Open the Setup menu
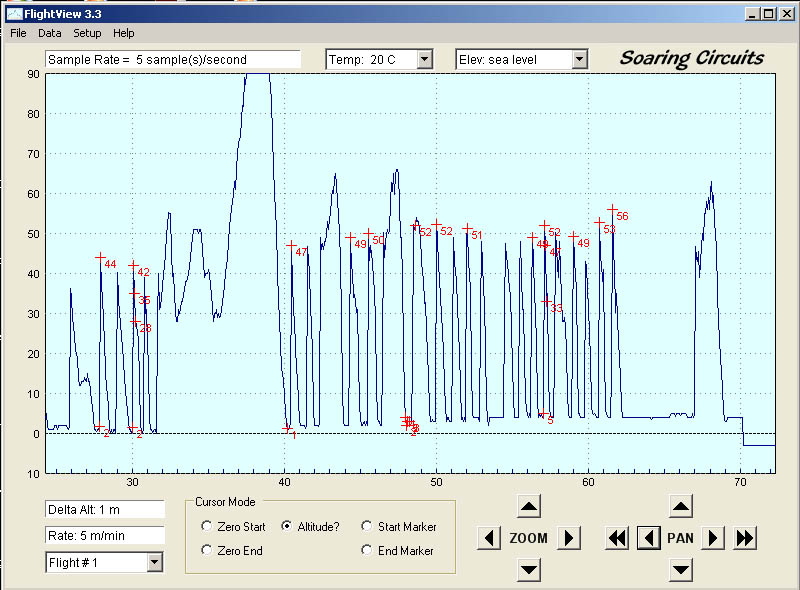Viewport: 800px width, 590px height. tap(87, 33)
